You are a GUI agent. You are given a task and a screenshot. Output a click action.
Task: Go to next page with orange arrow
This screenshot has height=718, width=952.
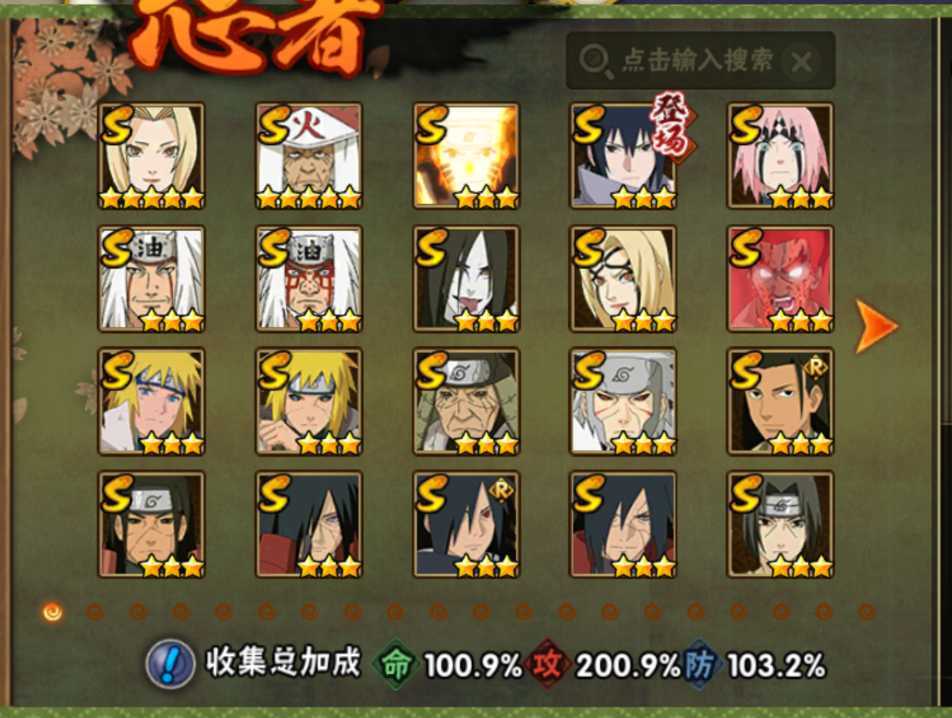click(x=875, y=326)
